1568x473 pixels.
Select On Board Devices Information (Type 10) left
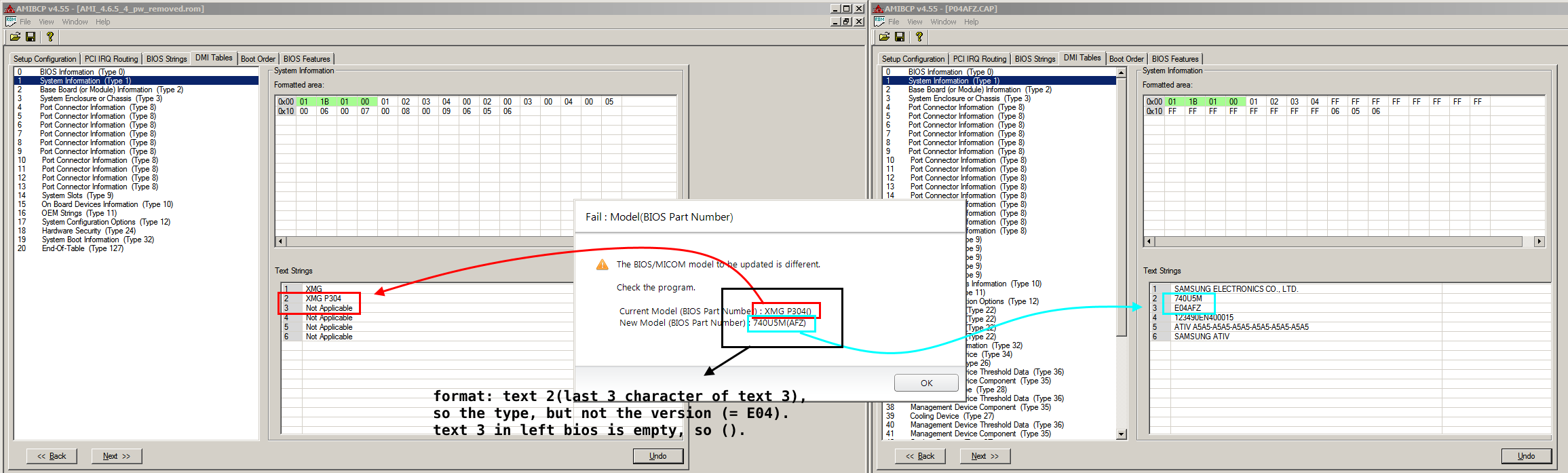pos(136,204)
